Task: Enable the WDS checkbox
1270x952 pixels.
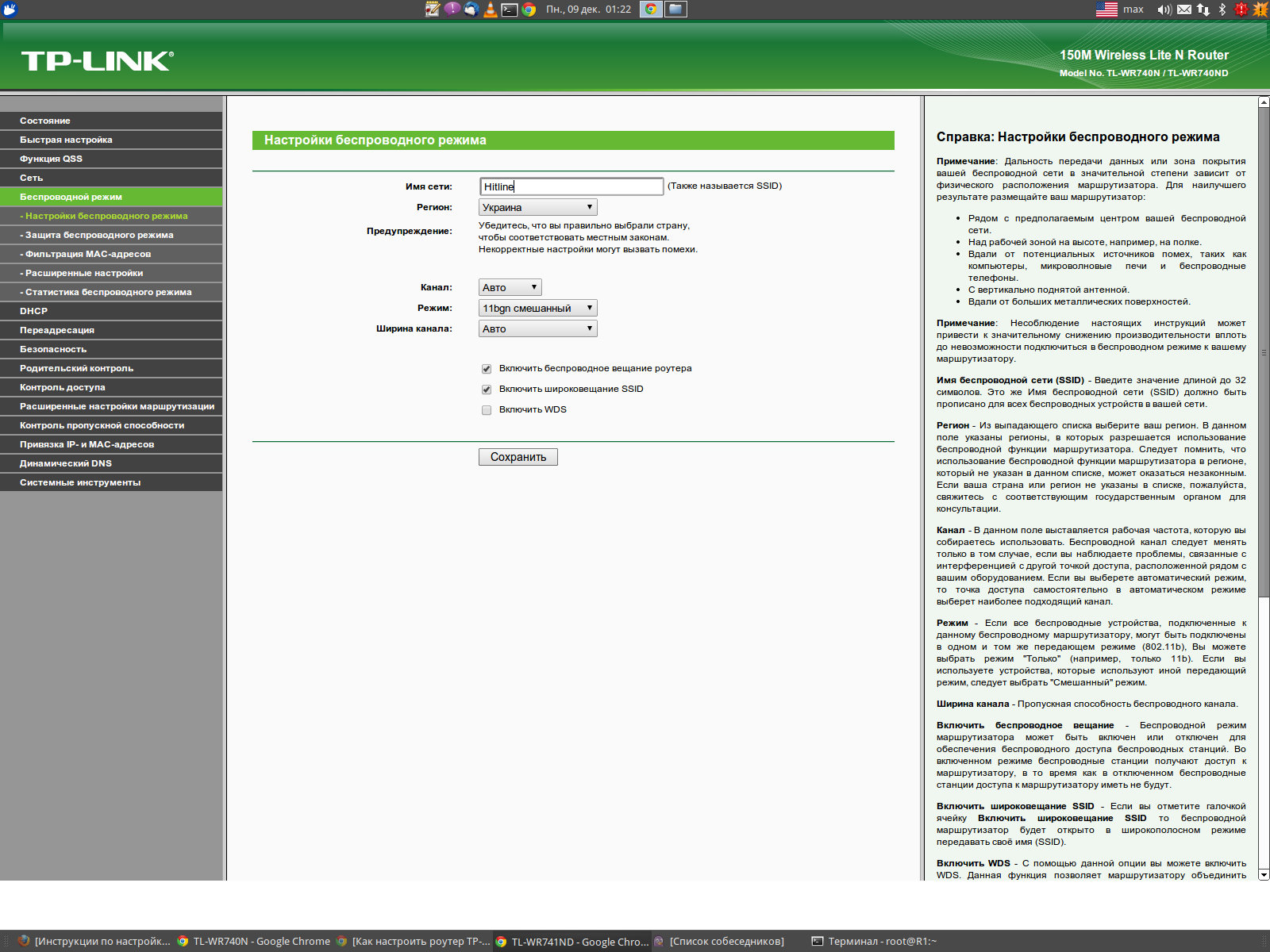Action: pos(487,410)
